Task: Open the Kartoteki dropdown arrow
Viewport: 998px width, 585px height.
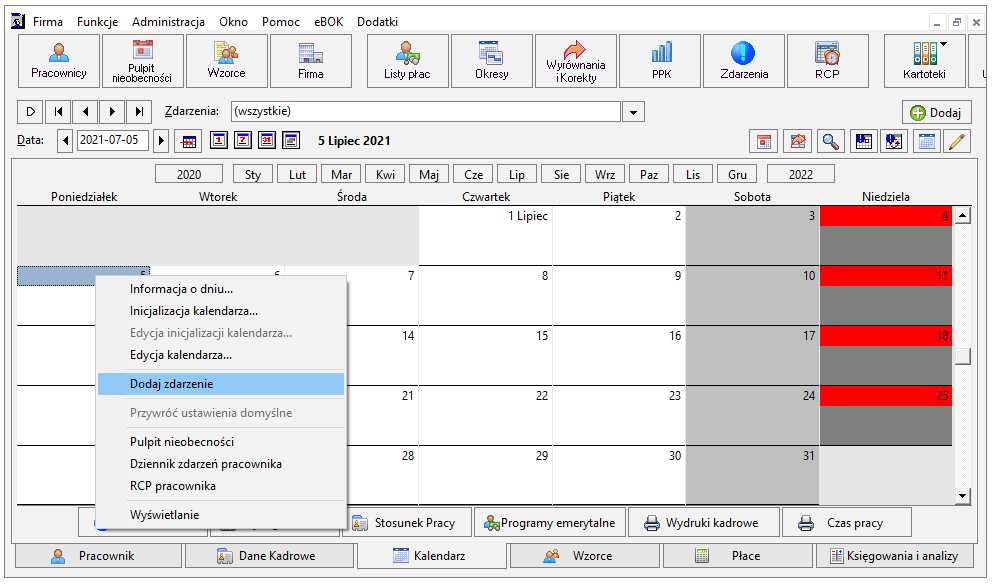Action: tap(943, 44)
